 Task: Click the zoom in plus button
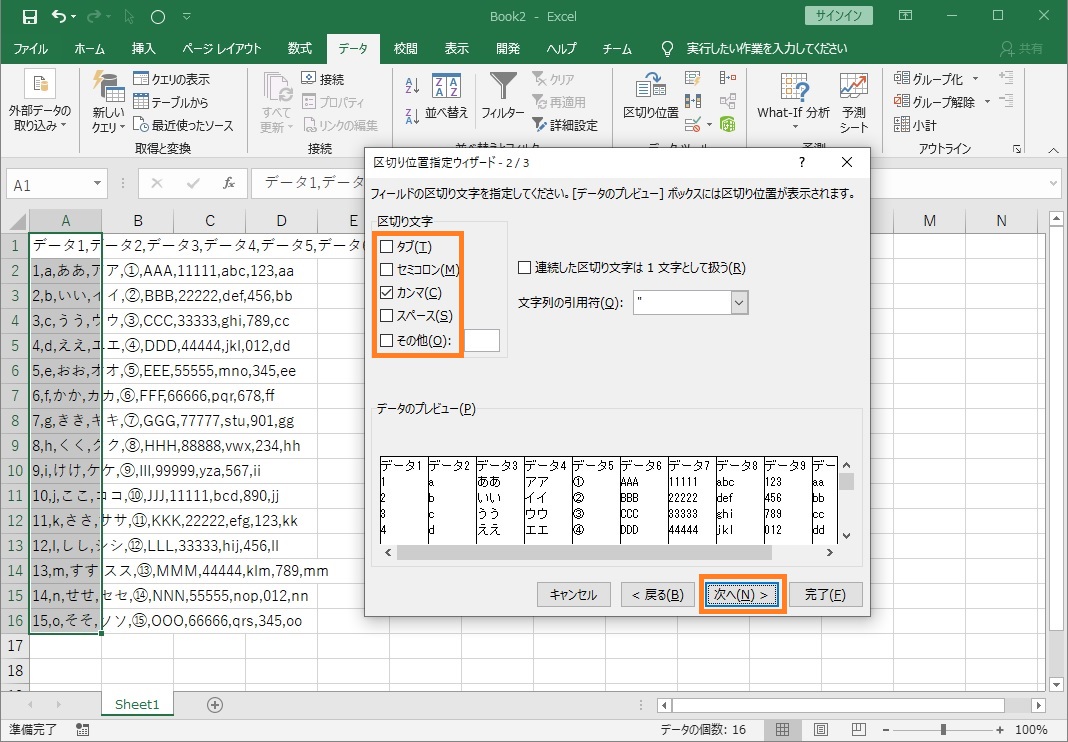click(x=999, y=730)
